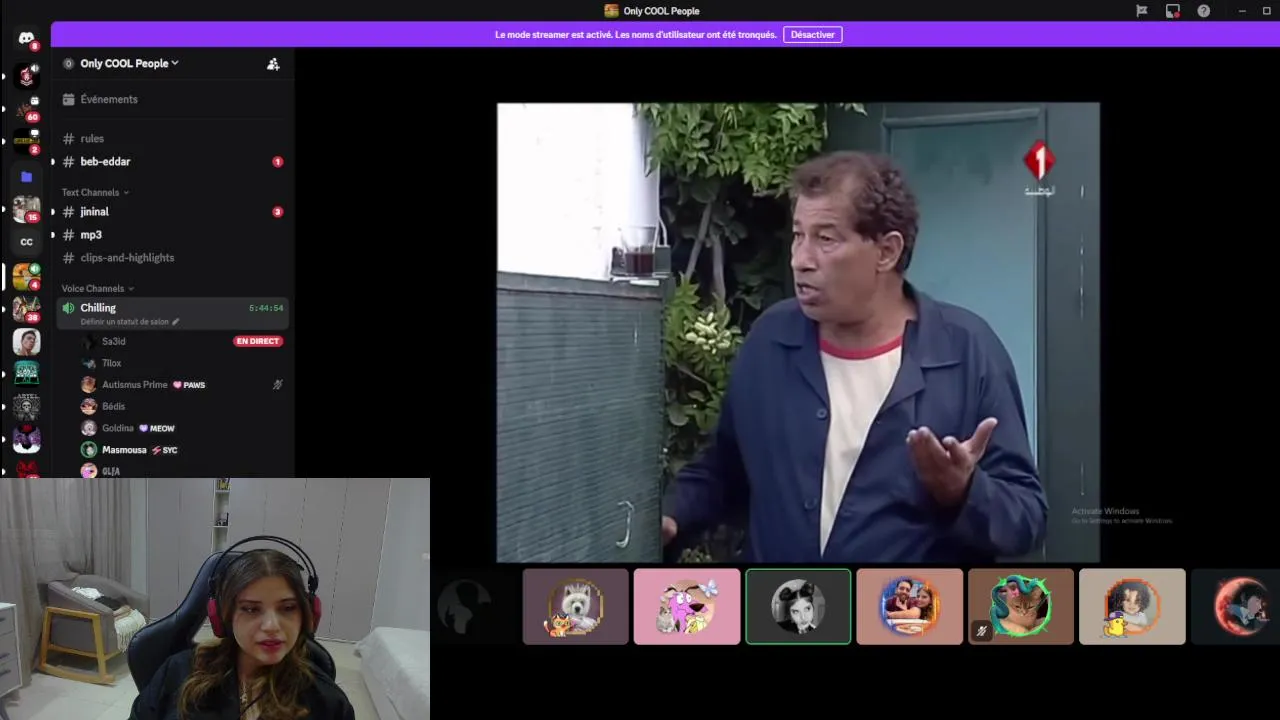
Task: Click Goldina's avatar in the voice list
Action: (x=89, y=428)
